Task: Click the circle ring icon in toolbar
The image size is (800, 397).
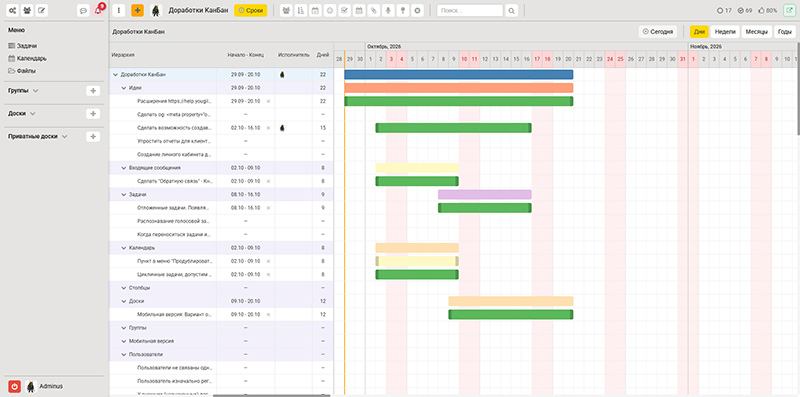Action: tap(417, 10)
